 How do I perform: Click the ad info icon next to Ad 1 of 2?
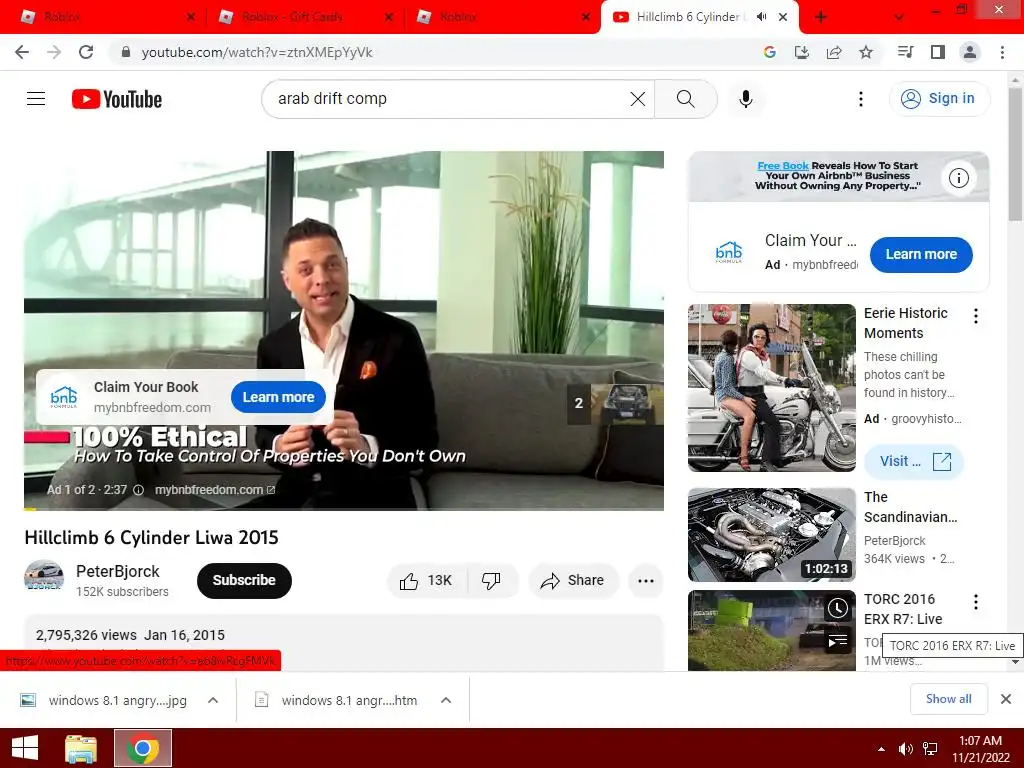click(138, 490)
